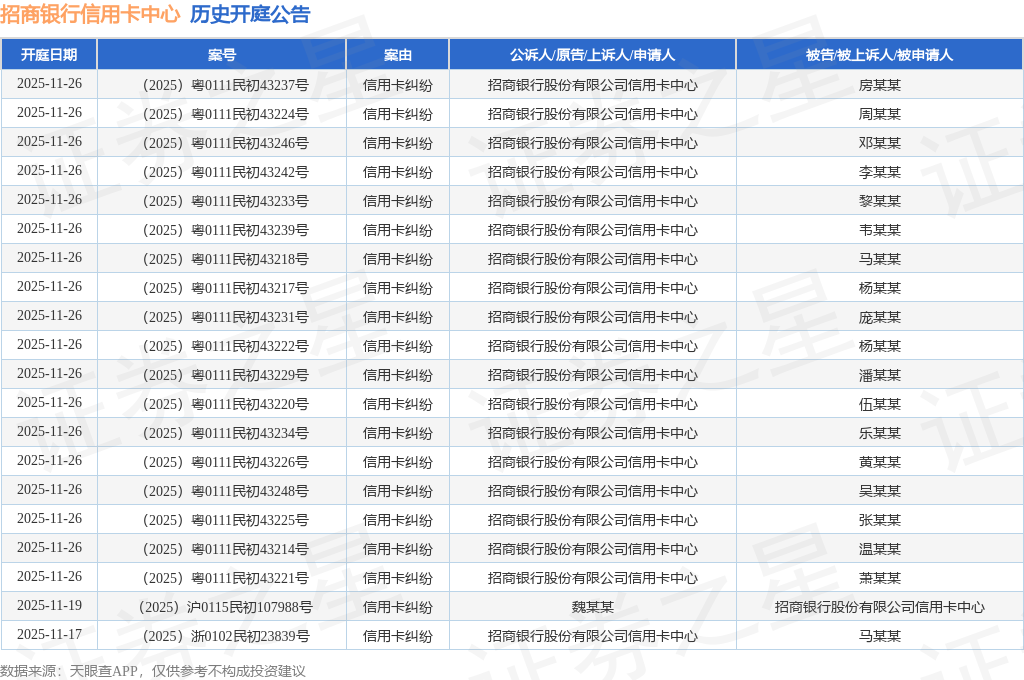Screen dimensions: 1024x680
Task: Click the 数据来源 天眼查APP footer note
Action: click(x=153, y=671)
